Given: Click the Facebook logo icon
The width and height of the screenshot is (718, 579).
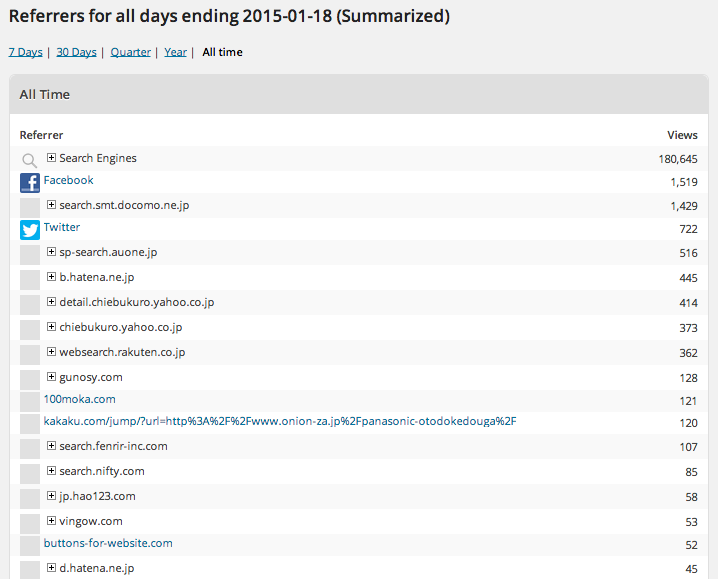Looking at the screenshot, I should point(30,183).
